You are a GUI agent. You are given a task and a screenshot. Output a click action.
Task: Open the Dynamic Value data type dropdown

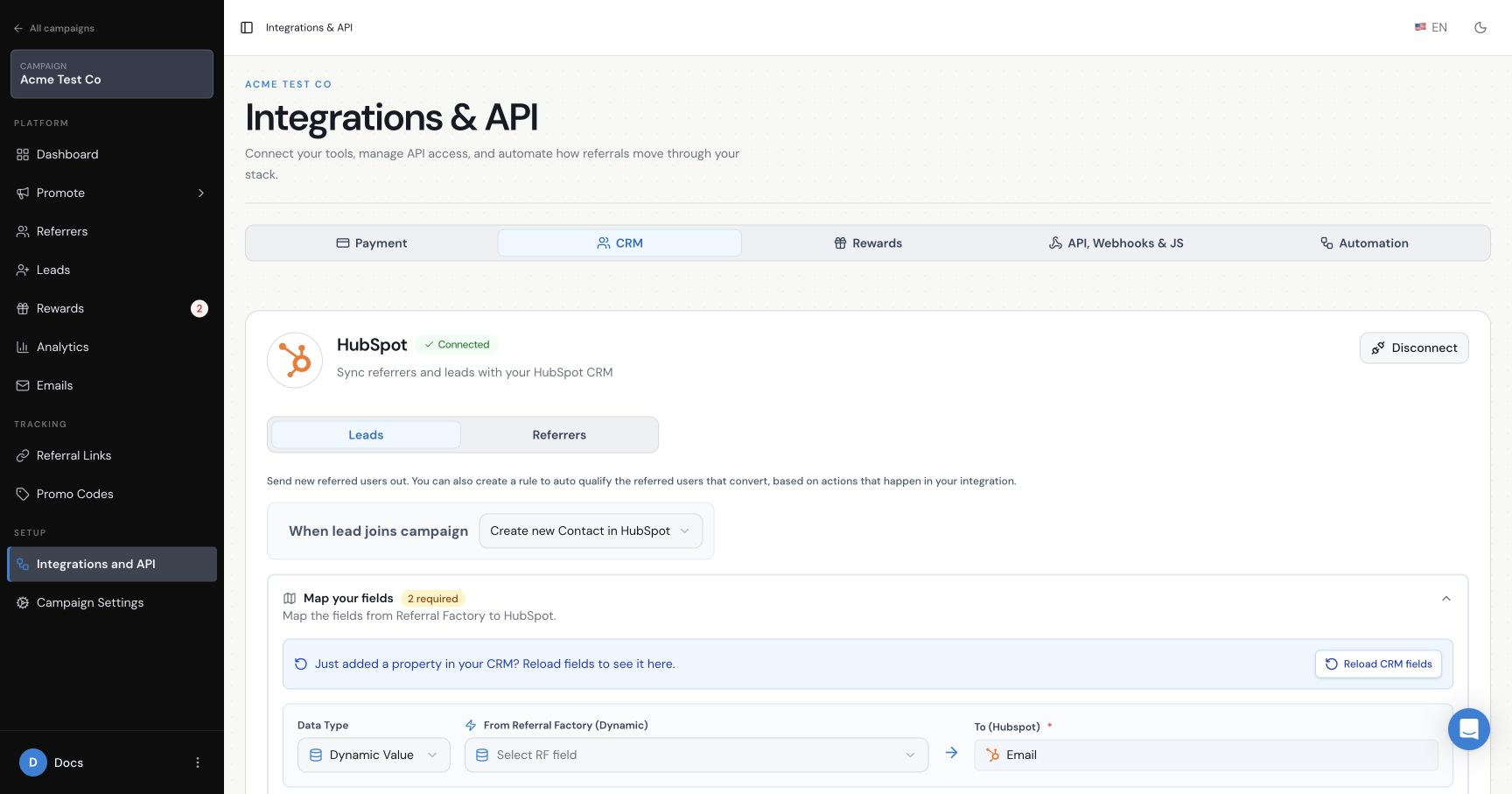tap(374, 755)
